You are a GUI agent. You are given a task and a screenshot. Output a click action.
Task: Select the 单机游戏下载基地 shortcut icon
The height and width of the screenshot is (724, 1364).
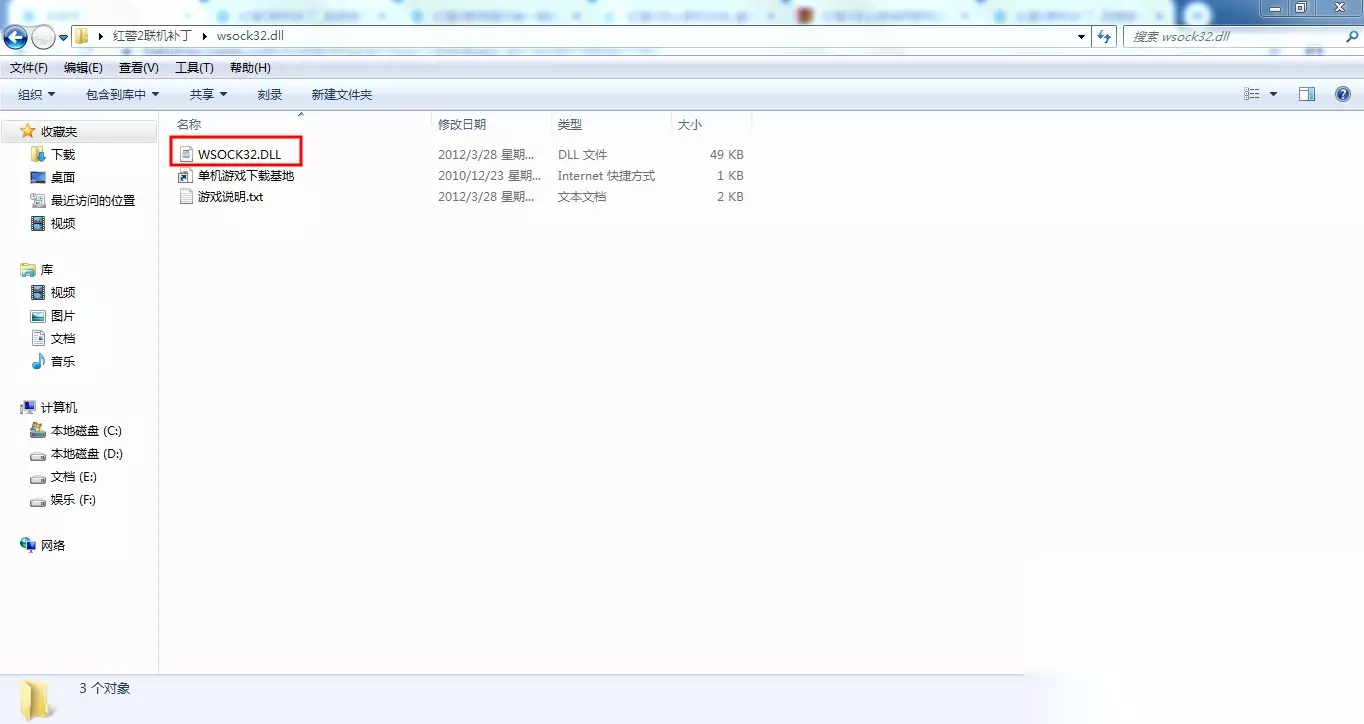[x=185, y=176]
